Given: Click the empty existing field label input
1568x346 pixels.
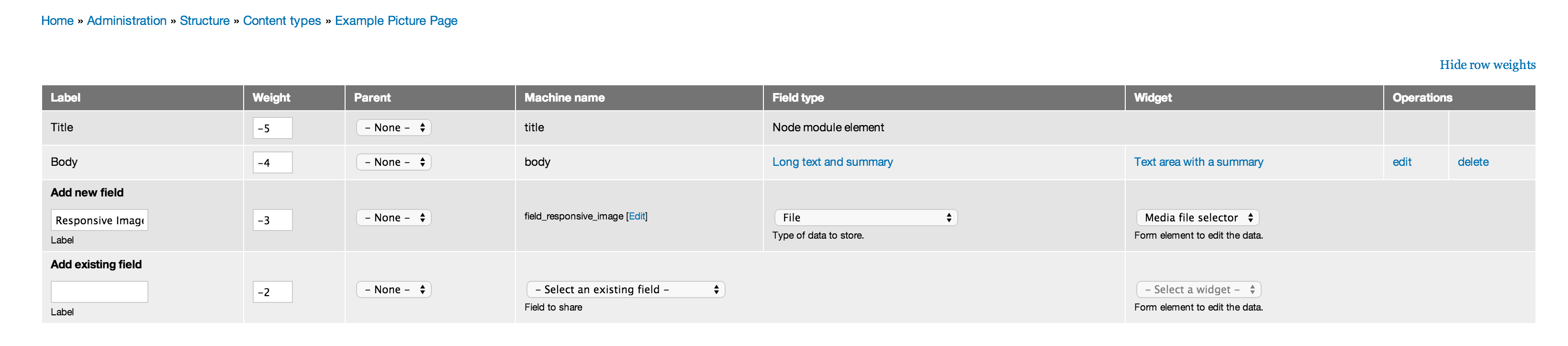Looking at the screenshot, I should [x=99, y=292].
